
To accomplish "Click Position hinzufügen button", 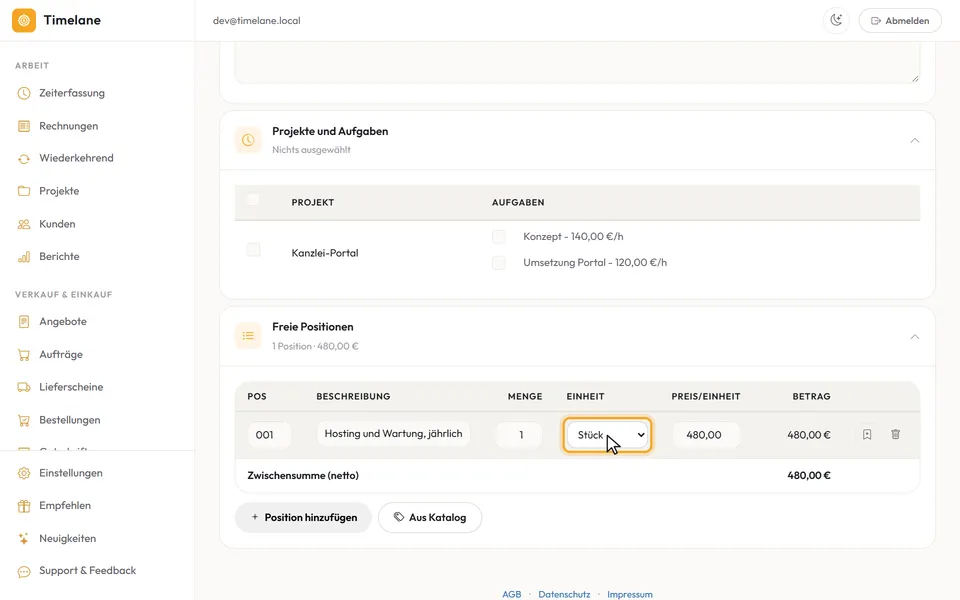I will tap(304, 517).
